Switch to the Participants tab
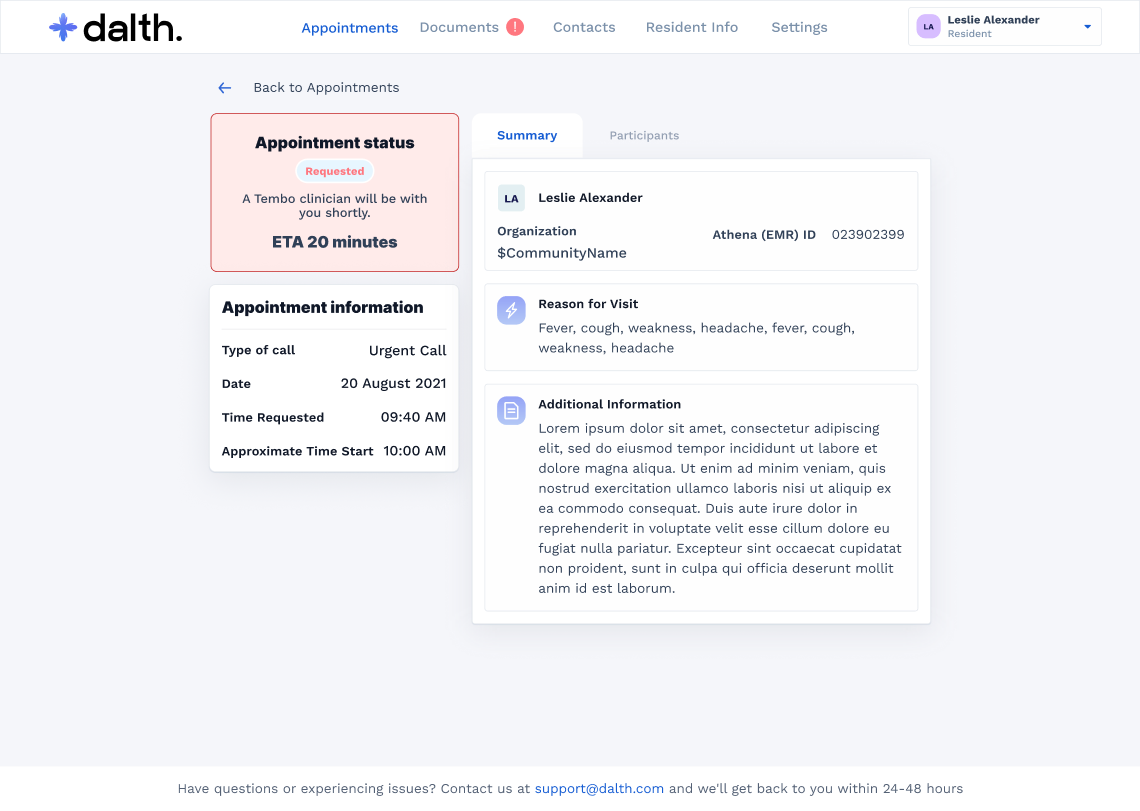This screenshot has width=1140, height=811. [x=644, y=136]
